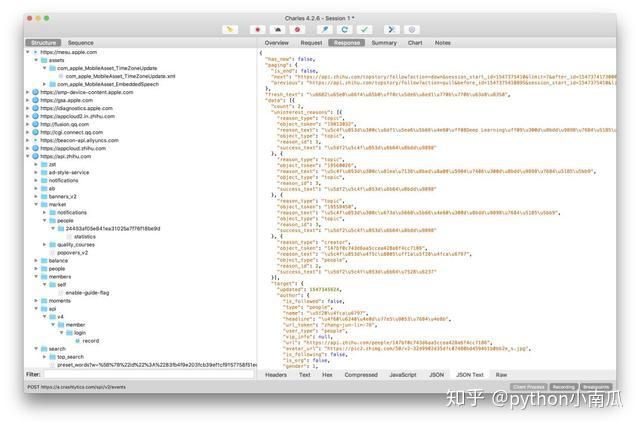Expand the quality_courses folder node
Image resolution: width=640 pixels, height=427 pixels.
[44, 245]
